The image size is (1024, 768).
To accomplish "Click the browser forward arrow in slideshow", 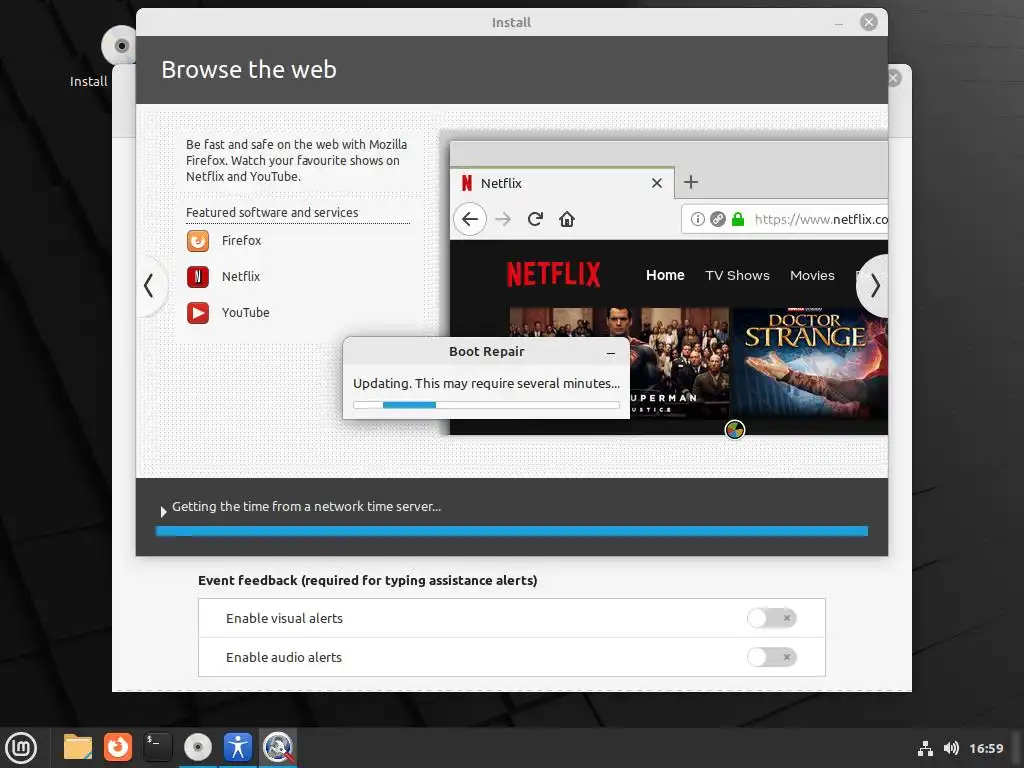I will point(503,219).
